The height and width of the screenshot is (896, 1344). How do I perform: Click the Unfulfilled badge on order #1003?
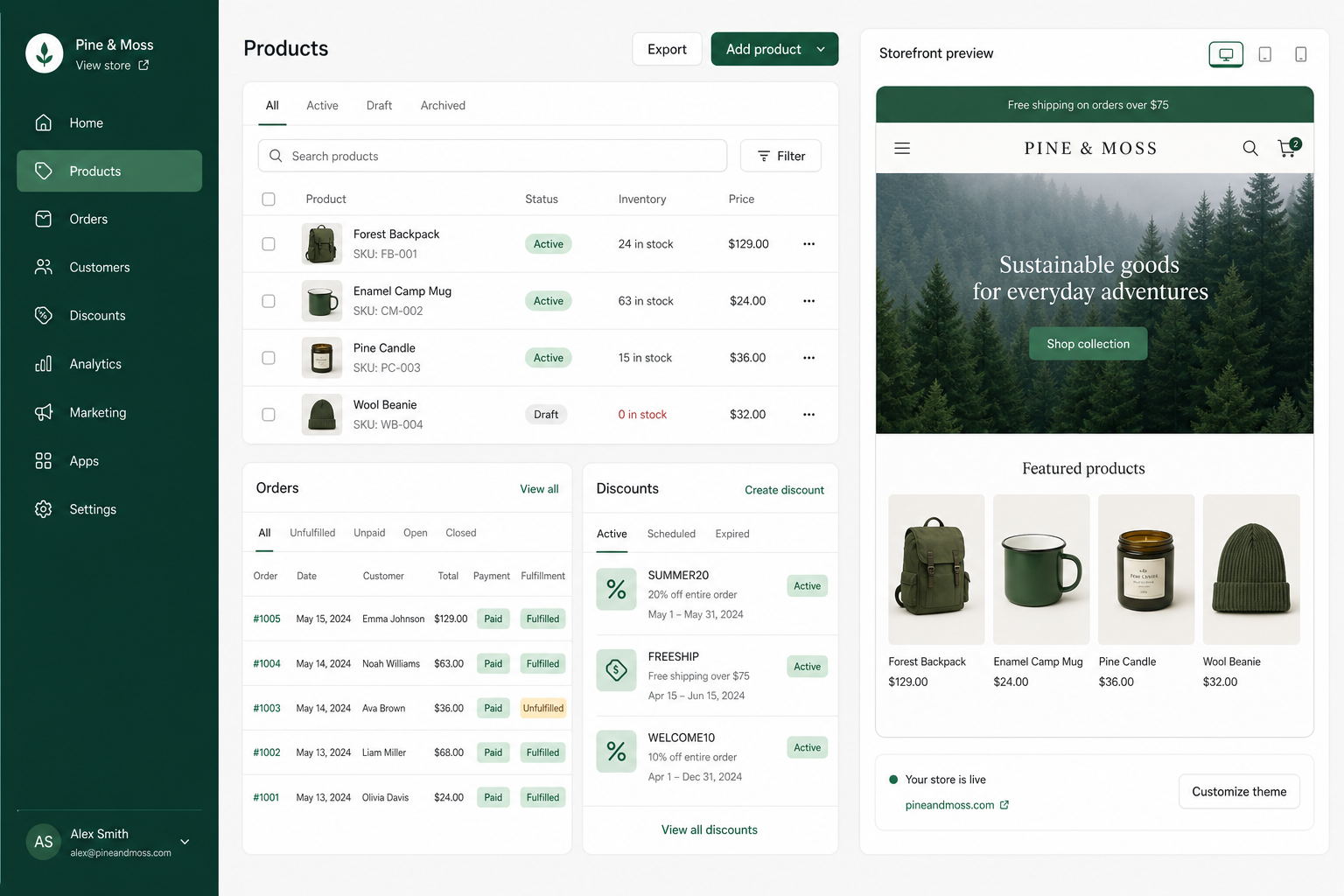point(543,708)
